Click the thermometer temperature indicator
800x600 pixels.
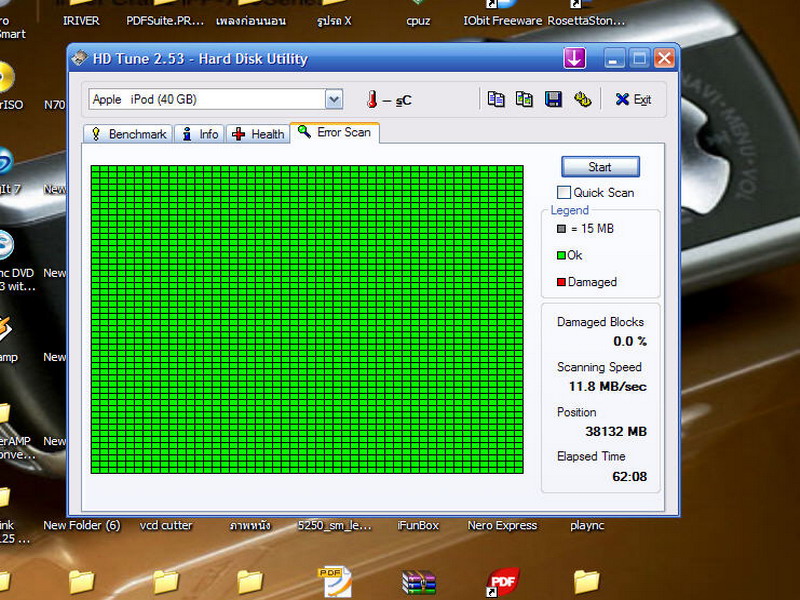372,99
